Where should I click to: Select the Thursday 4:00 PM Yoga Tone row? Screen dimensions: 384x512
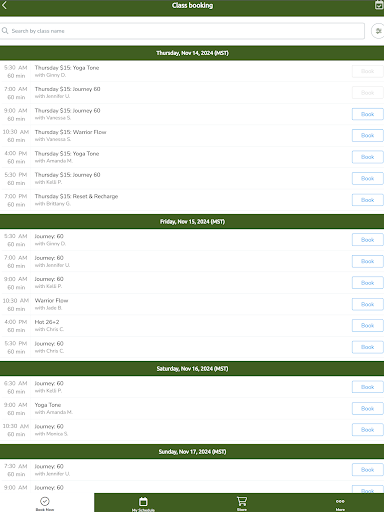pyautogui.click(x=192, y=157)
